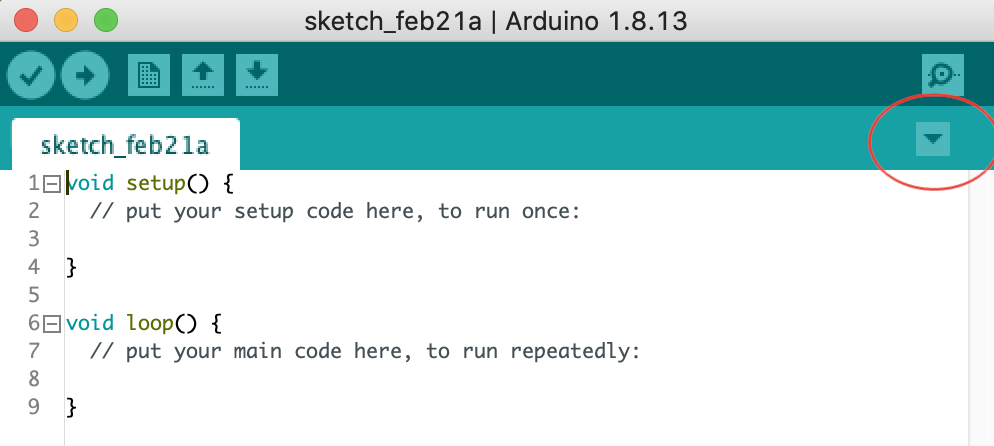Collapse the loop() function fold marker
The width and height of the screenshot is (994, 446).
[52, 324]
